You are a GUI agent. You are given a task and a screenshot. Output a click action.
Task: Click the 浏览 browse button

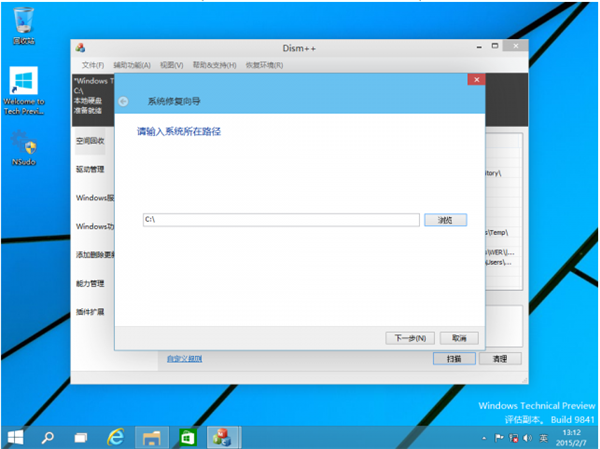pos(445,220)
